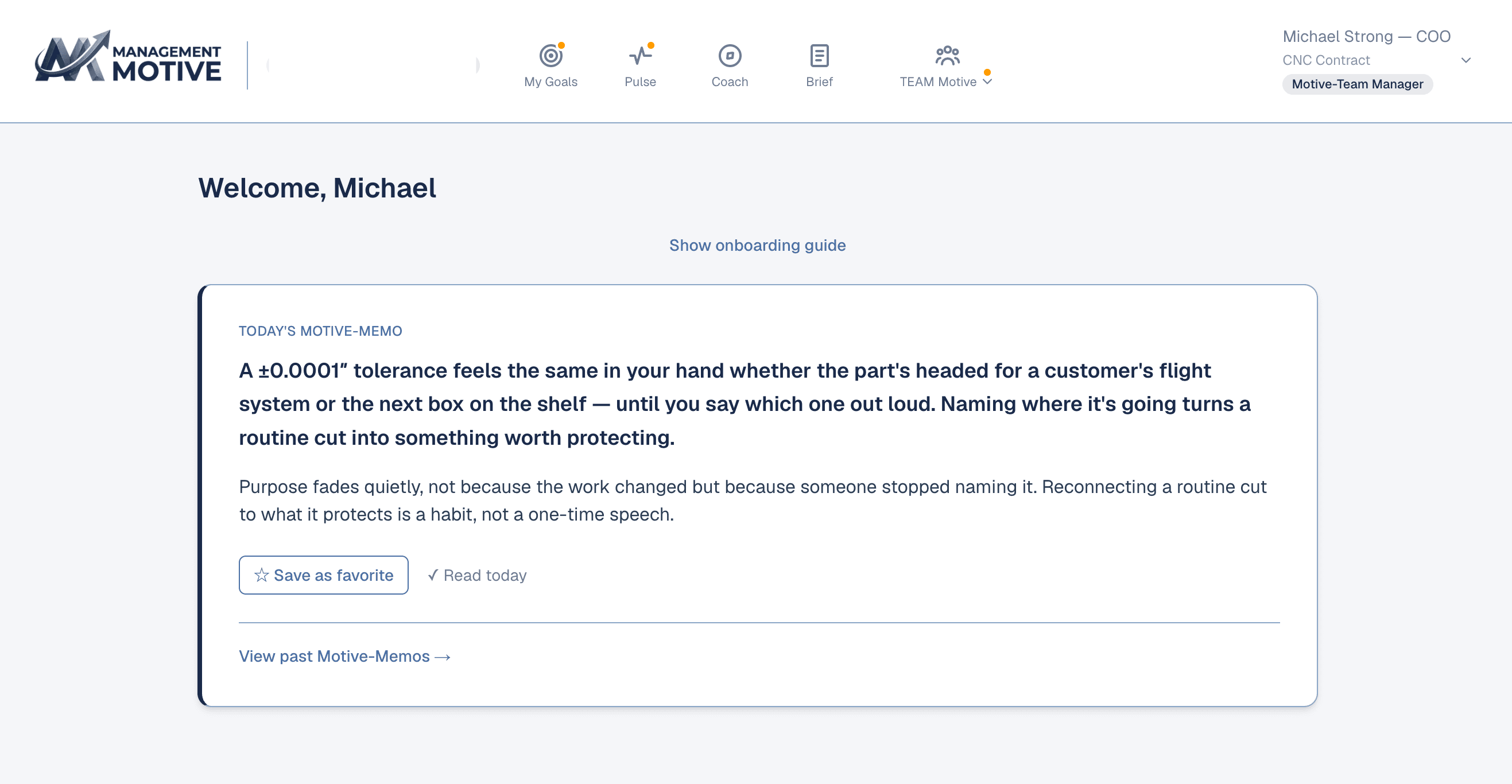Viewport: 1512px width, 784px height.
Task: Select Coach menu label
Action: (730, 81)
